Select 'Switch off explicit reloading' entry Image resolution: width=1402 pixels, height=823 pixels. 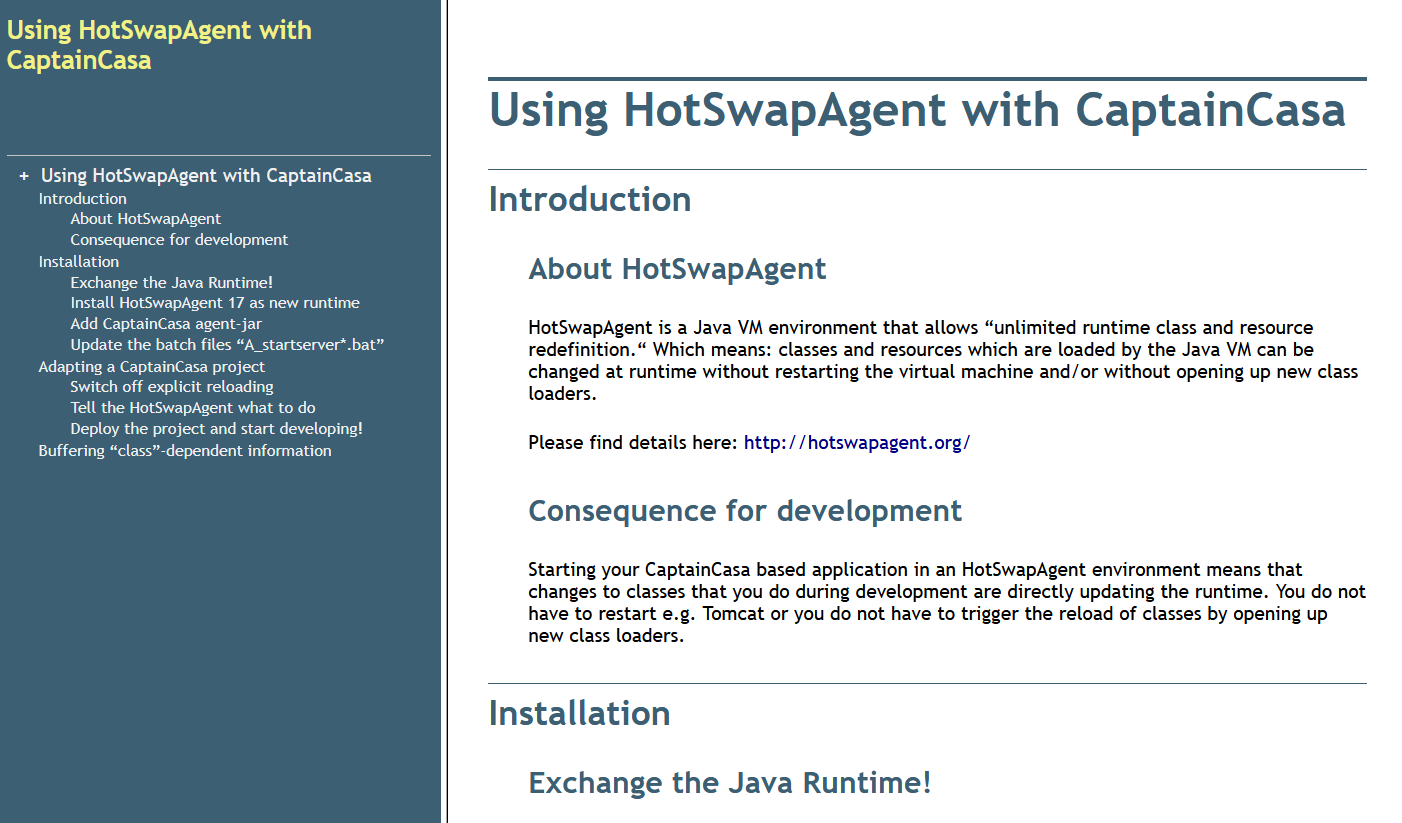pos(172,387)
